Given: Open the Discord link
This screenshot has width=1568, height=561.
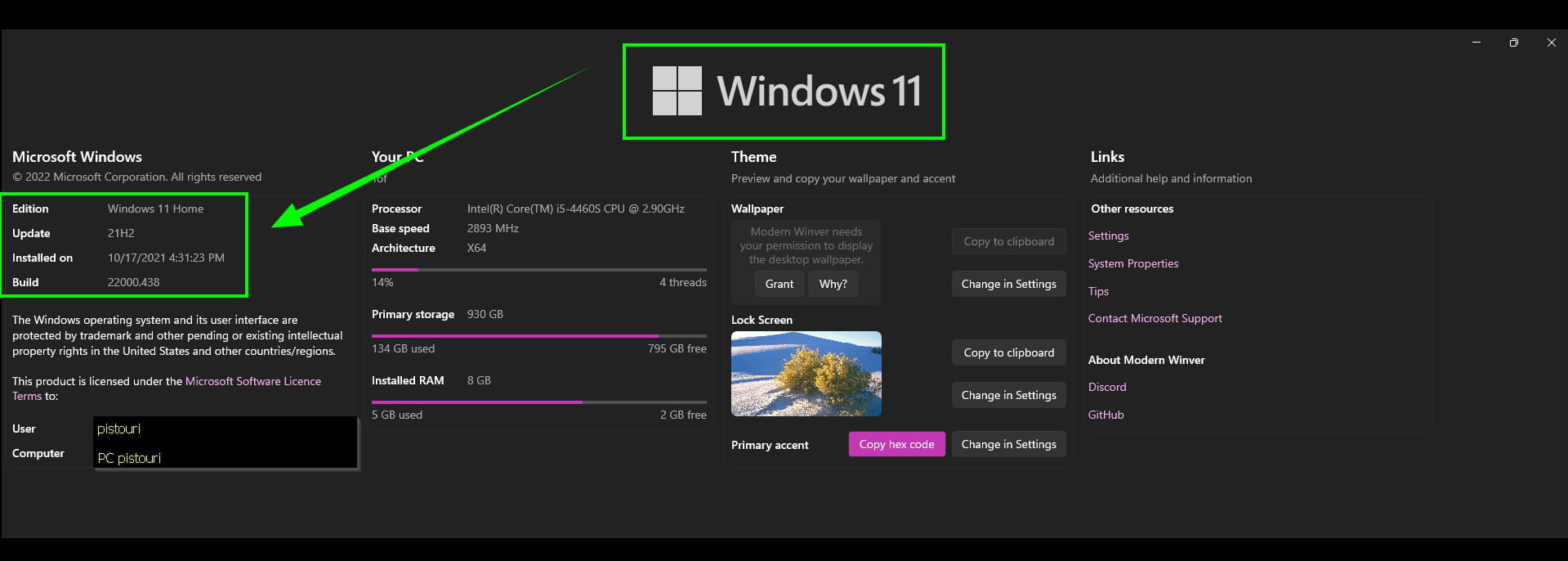Looking at the screenshot, I should [x=1107, y=387].
